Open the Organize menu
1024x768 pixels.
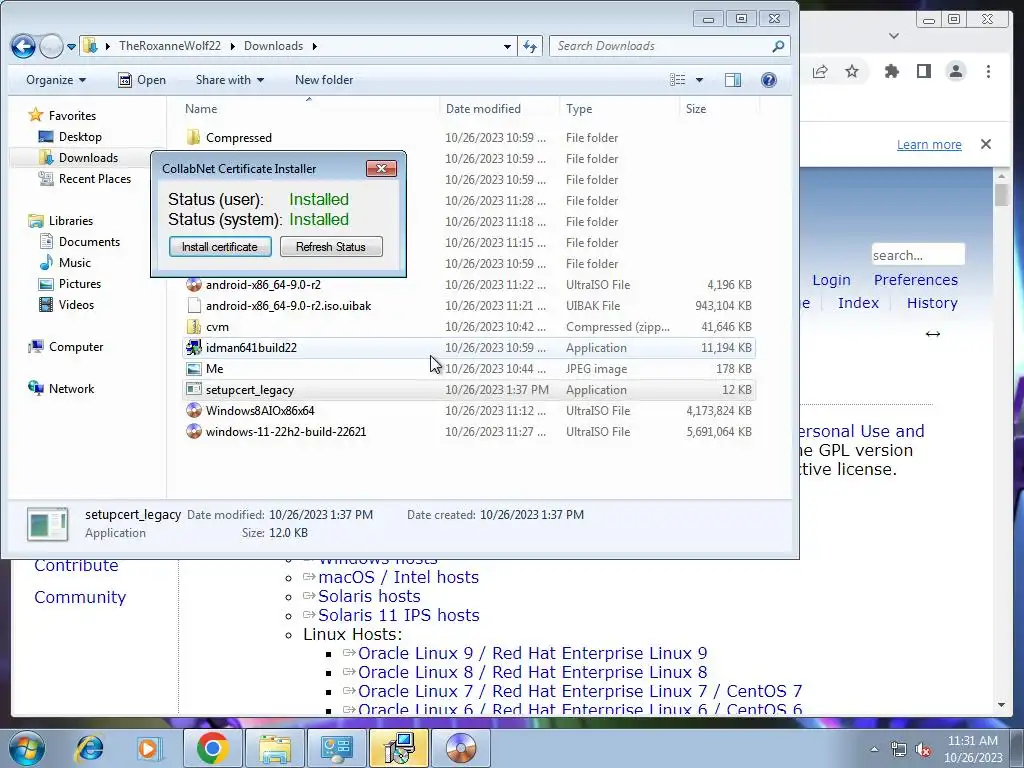click(56, 80)
